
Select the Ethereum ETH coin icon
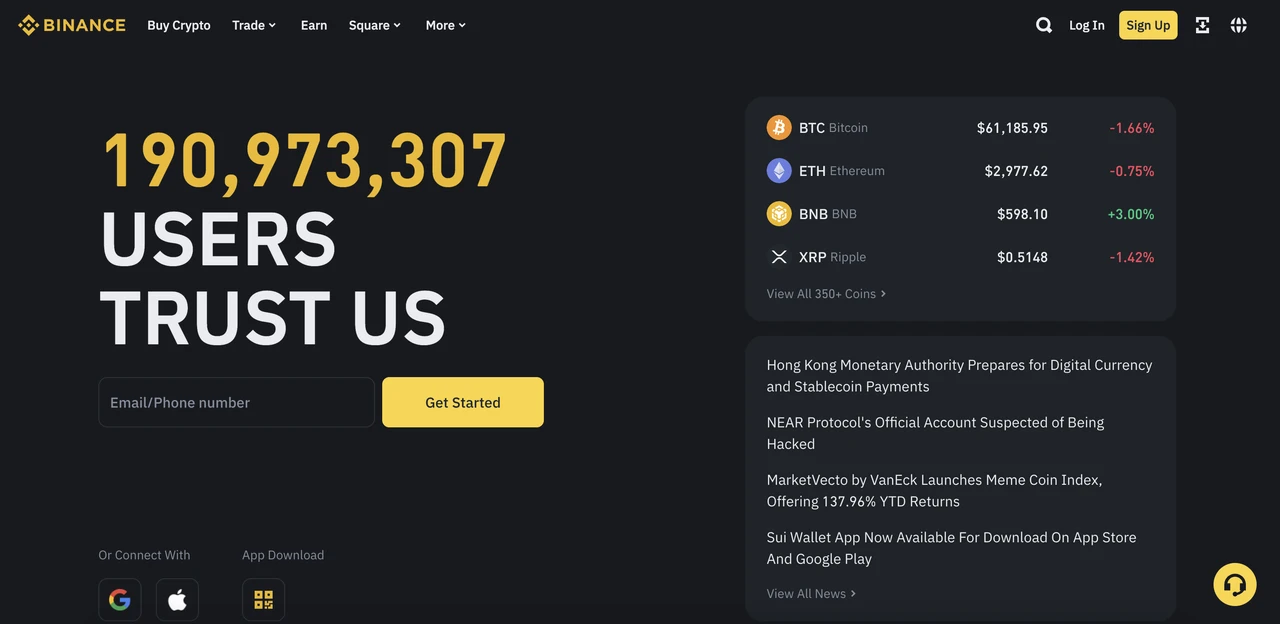pyautogui.click(x=779, y=171)
